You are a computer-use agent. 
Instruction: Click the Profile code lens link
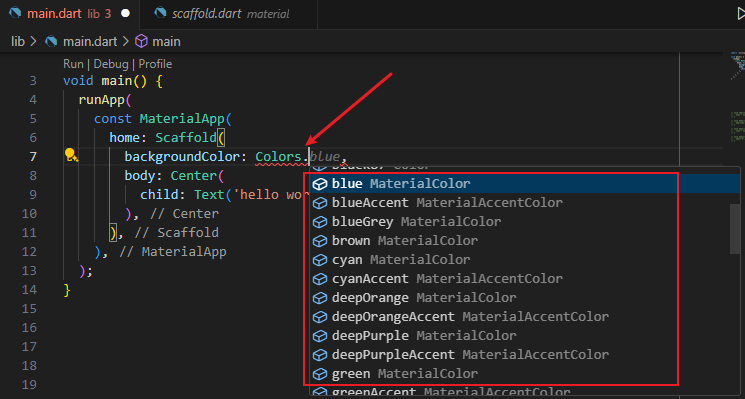click(x=155, y=64)
